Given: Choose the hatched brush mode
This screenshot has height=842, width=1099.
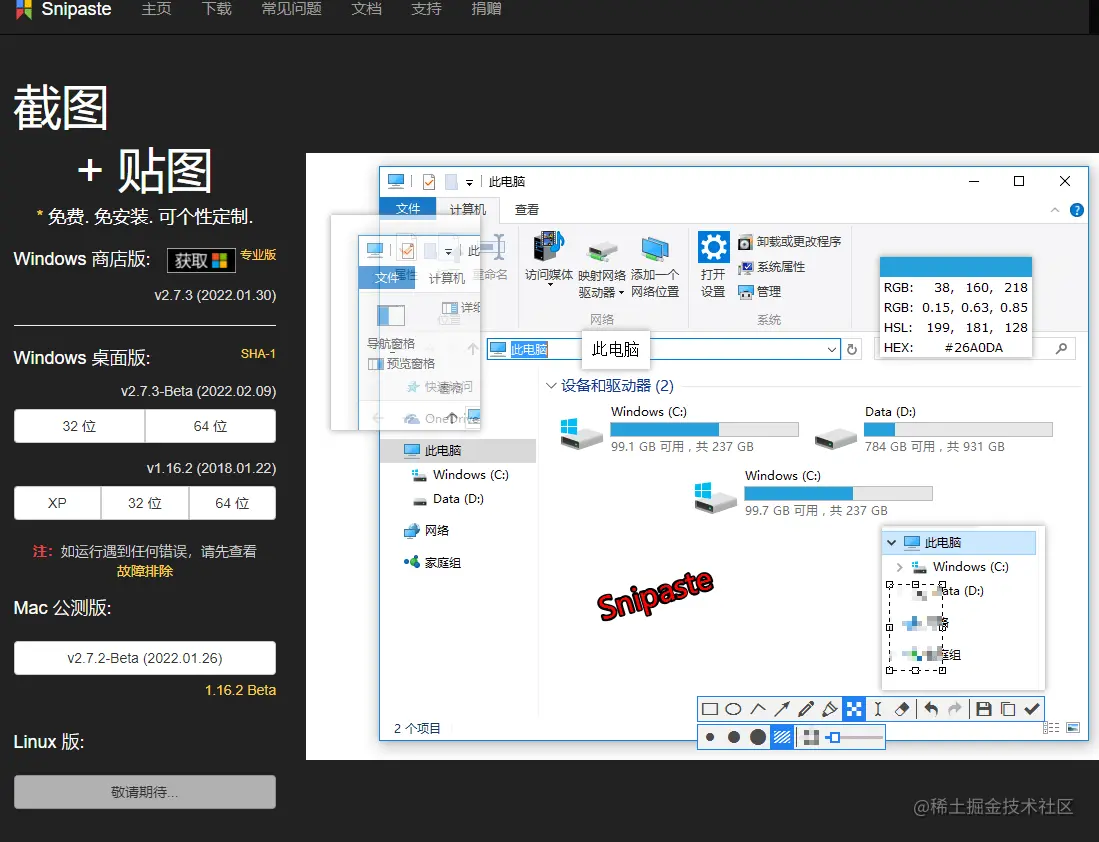Looking at the screenshot, I should (781, 737).
